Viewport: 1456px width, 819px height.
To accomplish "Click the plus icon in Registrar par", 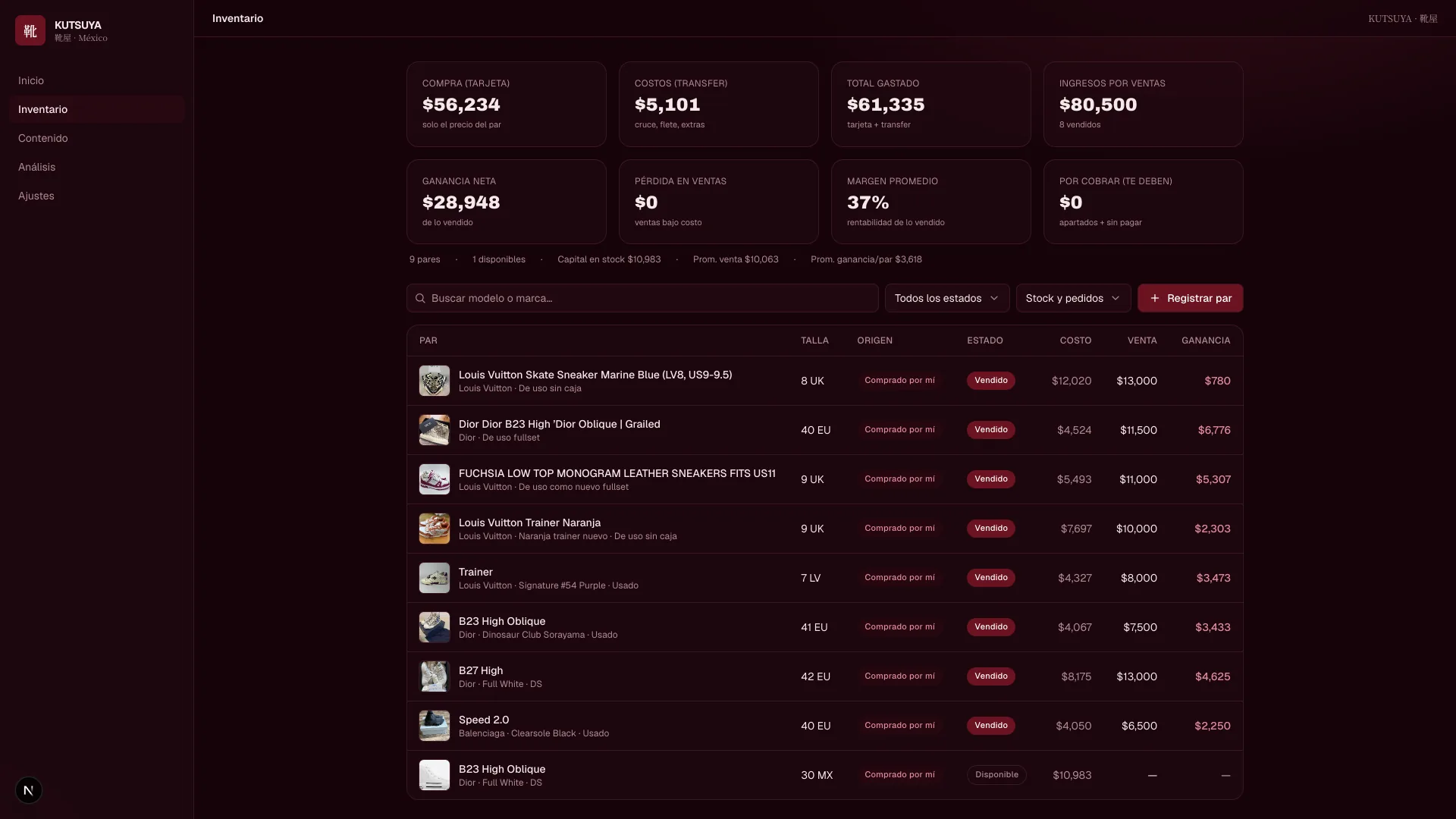I will (1154, 298).
